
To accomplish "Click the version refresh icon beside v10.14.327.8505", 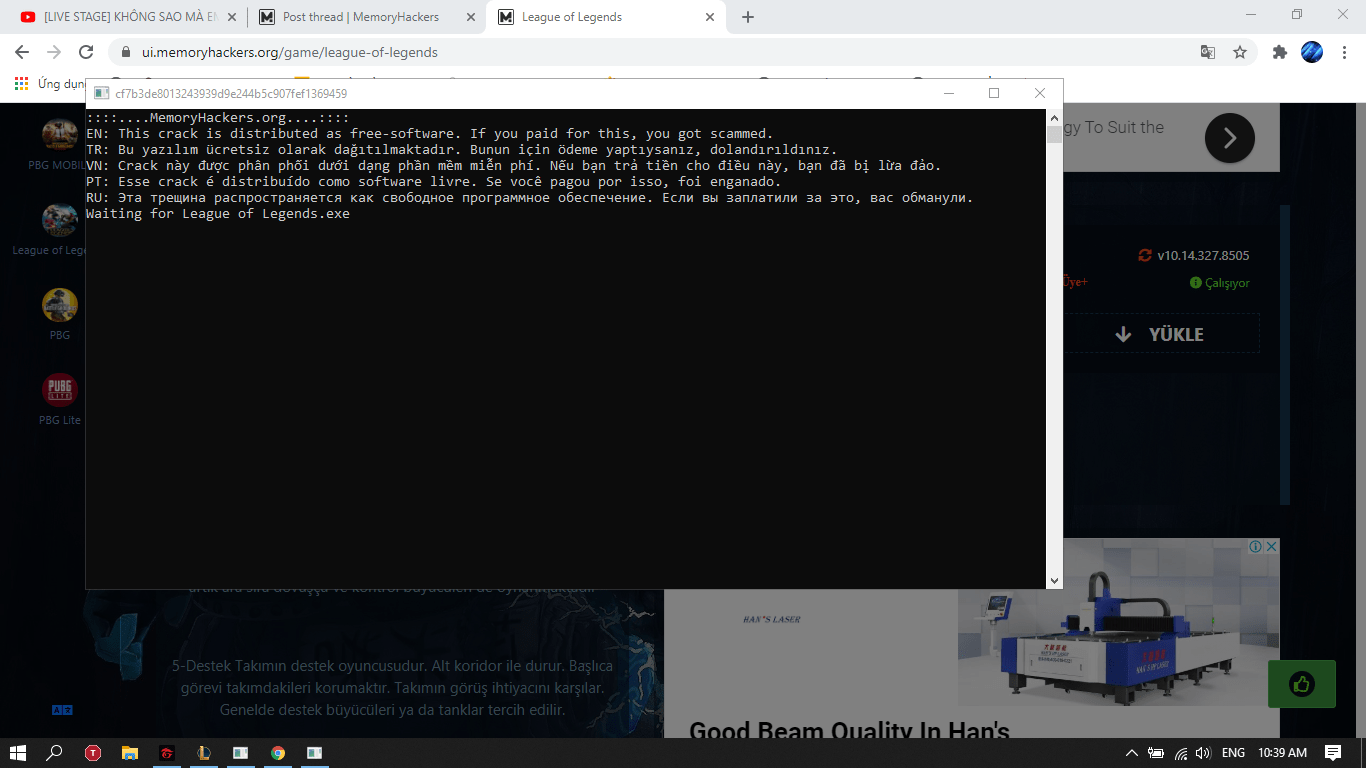I will coord(1145,255).
